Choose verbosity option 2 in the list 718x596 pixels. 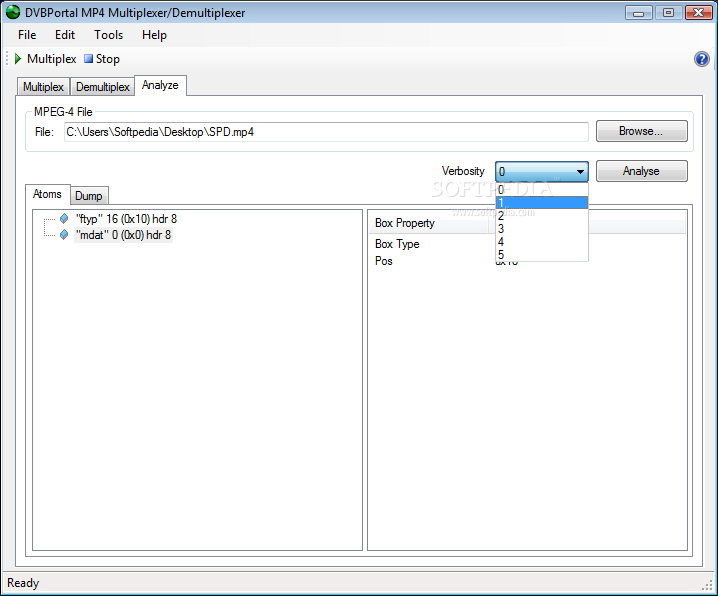[542, 216]
